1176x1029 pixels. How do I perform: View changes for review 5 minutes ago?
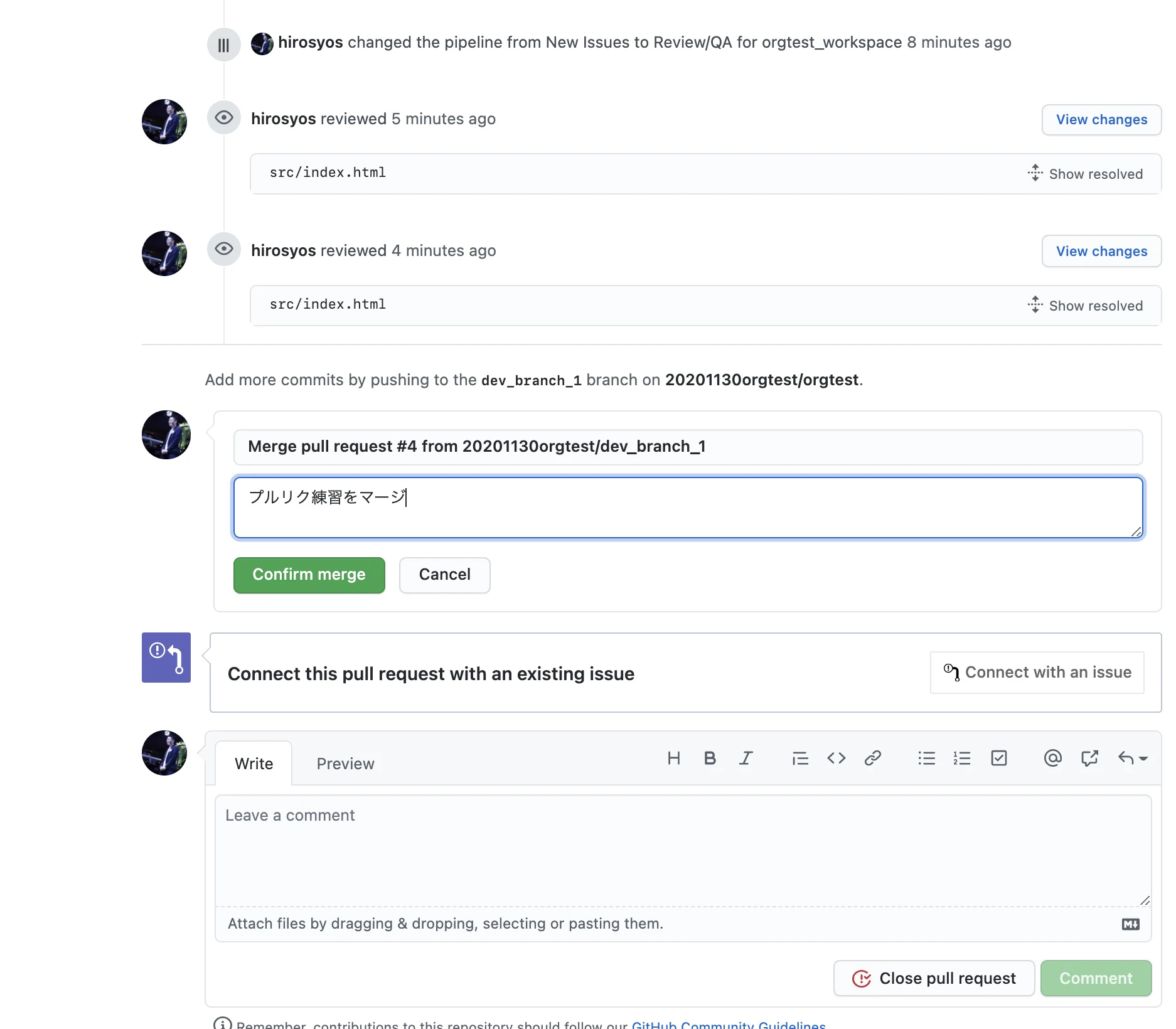click(x=1101, y=120)
